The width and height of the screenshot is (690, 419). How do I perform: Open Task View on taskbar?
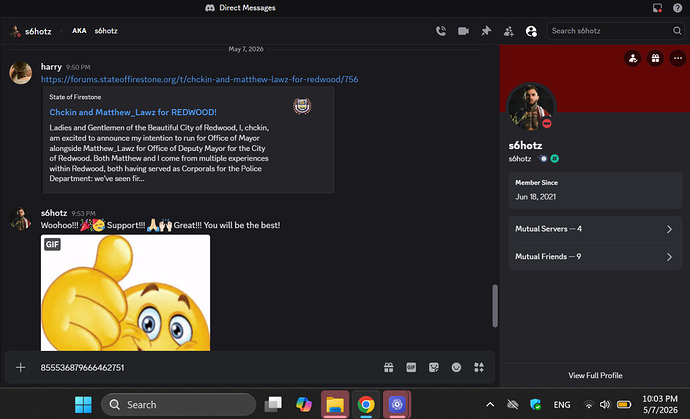coord(273,404)
